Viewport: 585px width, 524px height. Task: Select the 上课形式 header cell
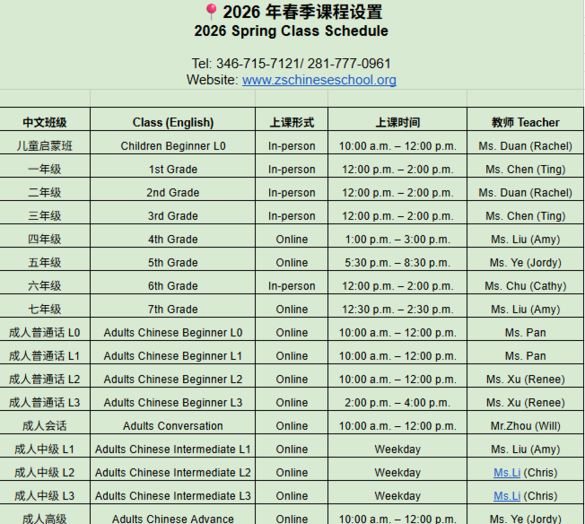(x=292, y=119)
